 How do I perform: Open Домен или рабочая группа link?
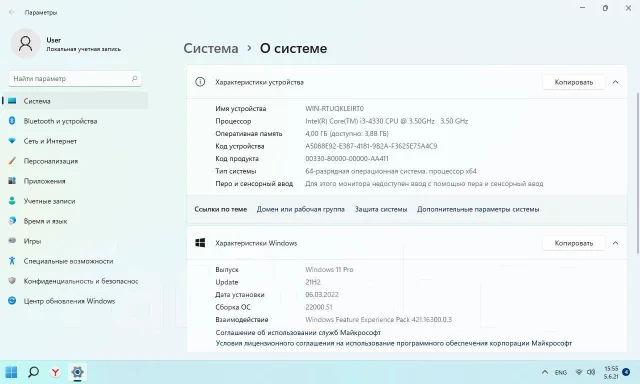[300, 209]
